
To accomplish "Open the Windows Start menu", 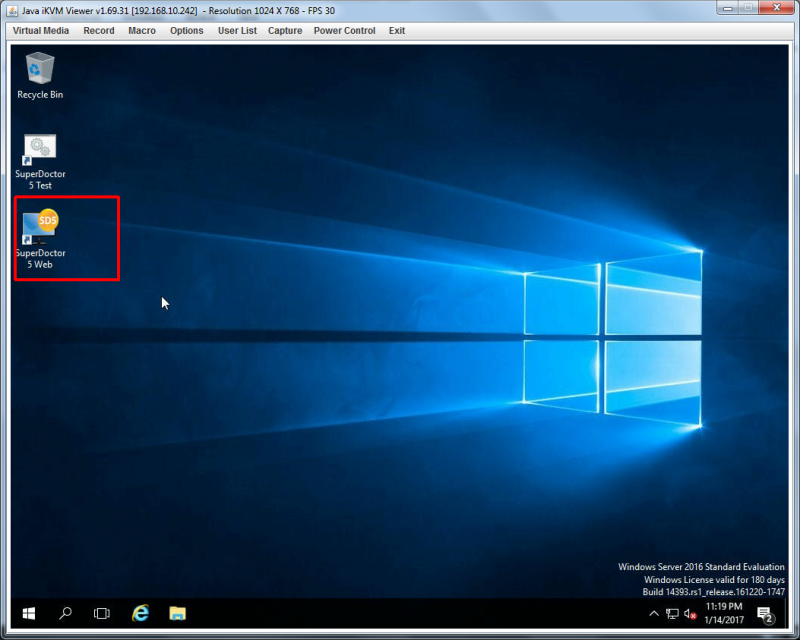I will coord(29,613).
